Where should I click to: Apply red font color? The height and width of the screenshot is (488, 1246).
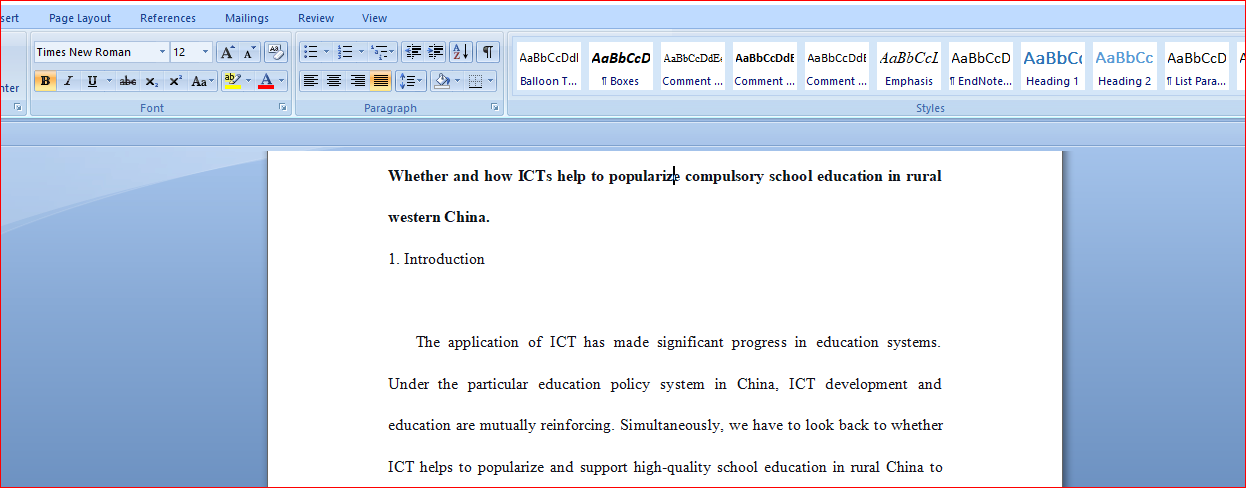[x=266, y=81]
